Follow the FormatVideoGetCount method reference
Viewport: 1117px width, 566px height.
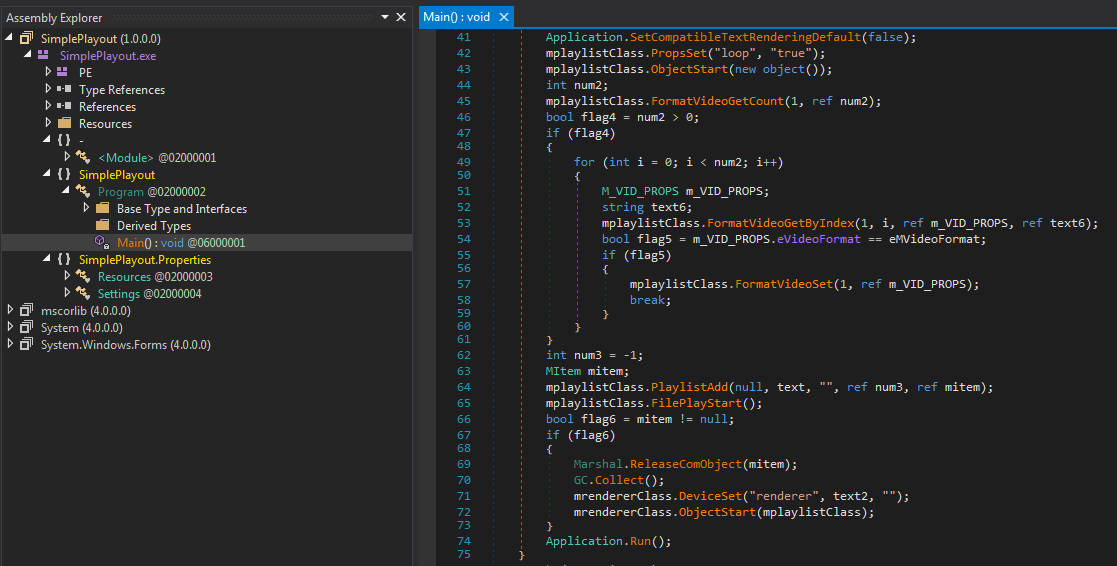(719, 101)
